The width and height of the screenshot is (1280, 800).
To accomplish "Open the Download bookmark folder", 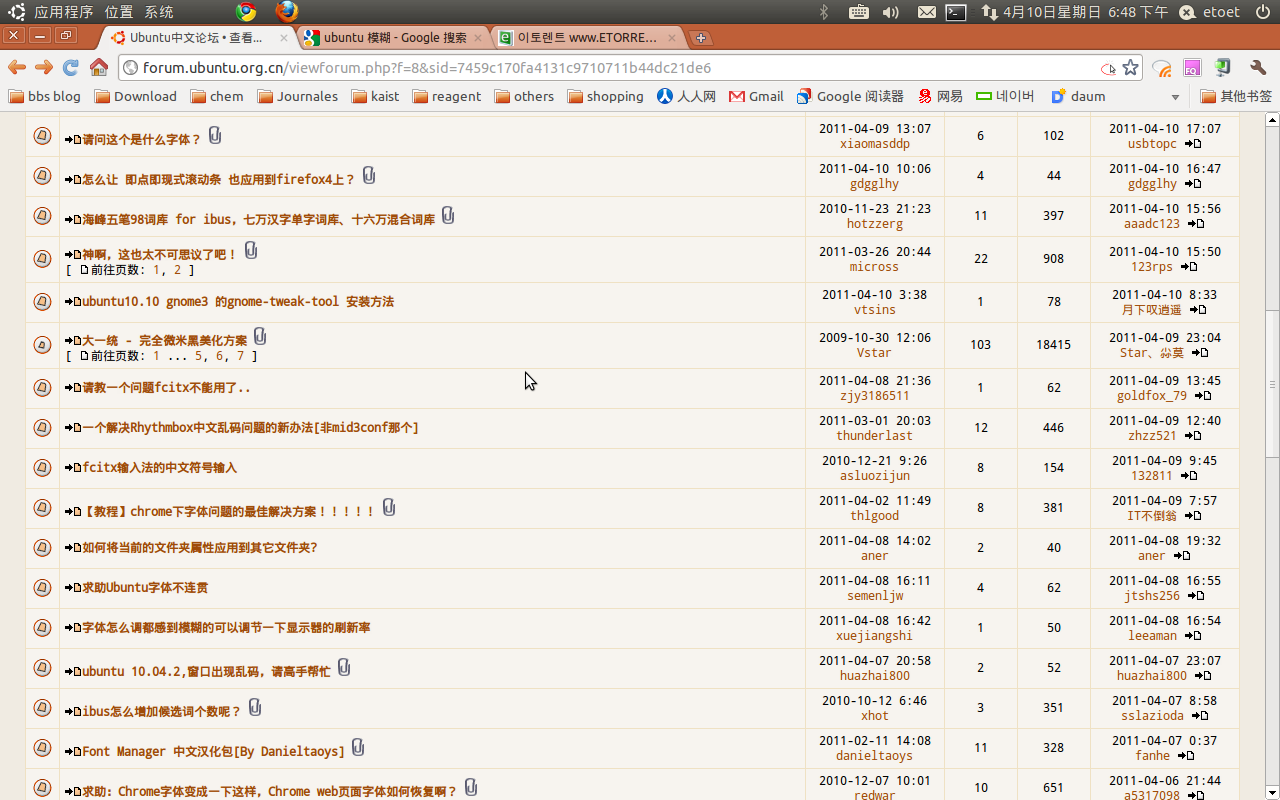I will (135, 96).
